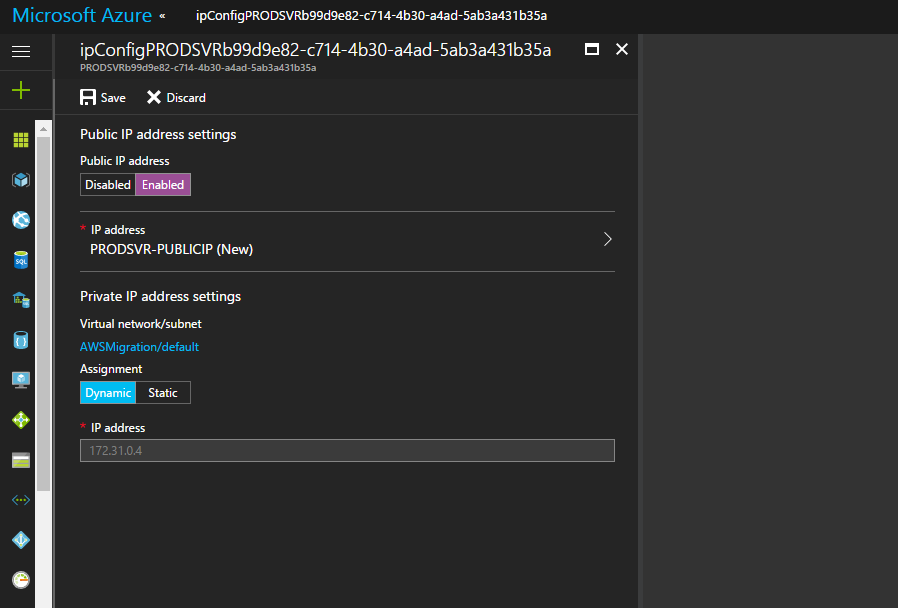
Task: Collapse breadcrumb with double chevron
Action: [162, 16]
